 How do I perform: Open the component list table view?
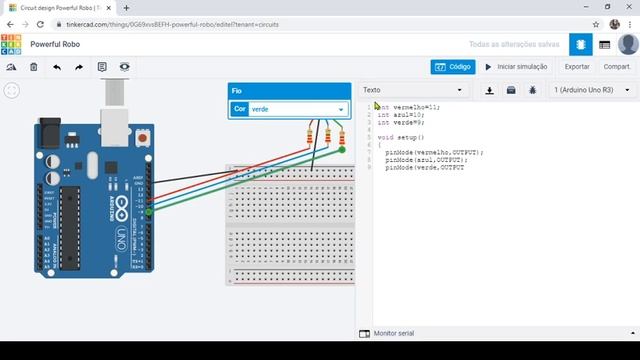click(604, 45)
